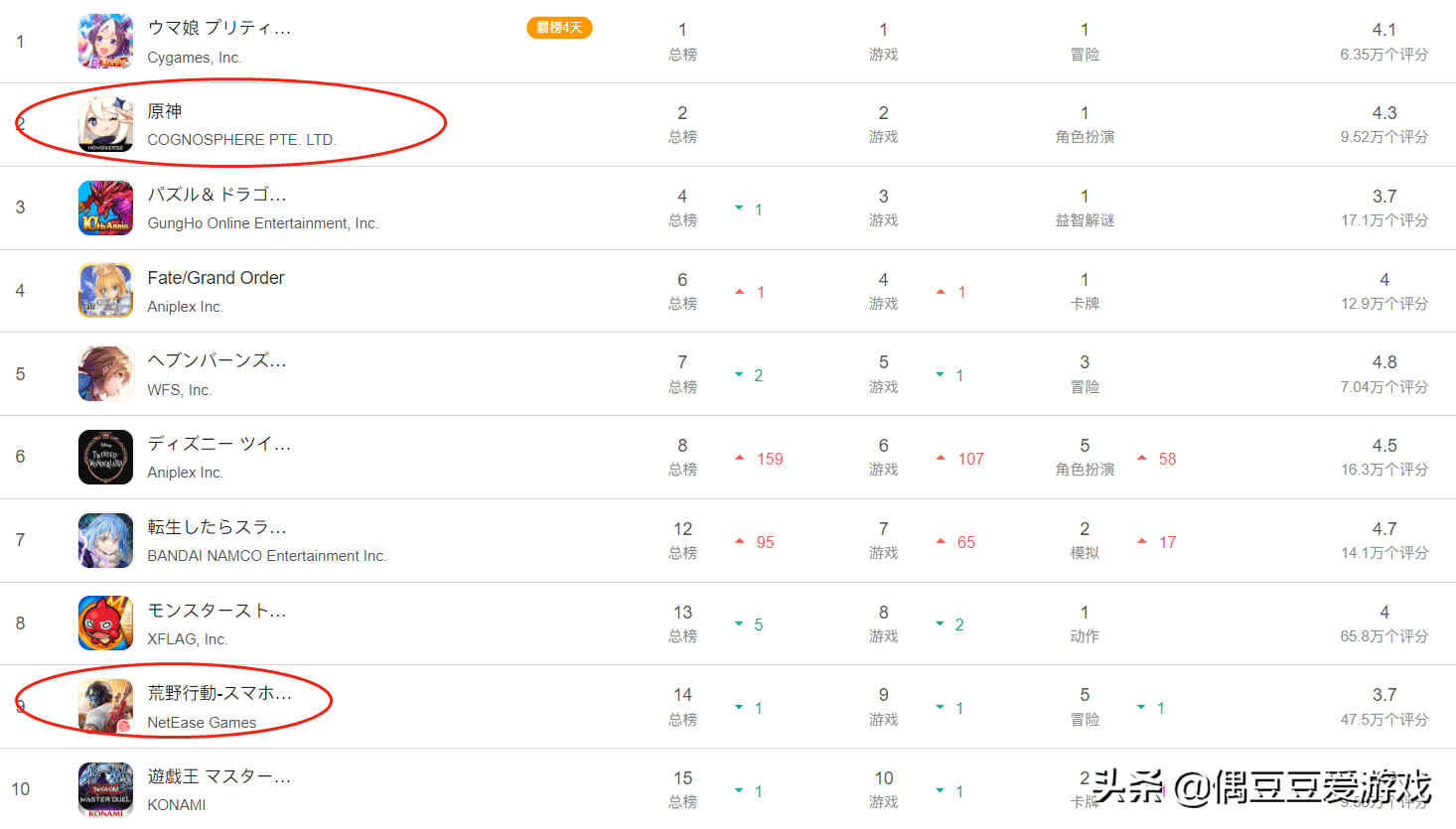Open the ディズニー ツイ app icon
Image resolution: width=1456 pixels, height=829 pixels.
pos(105,457)
